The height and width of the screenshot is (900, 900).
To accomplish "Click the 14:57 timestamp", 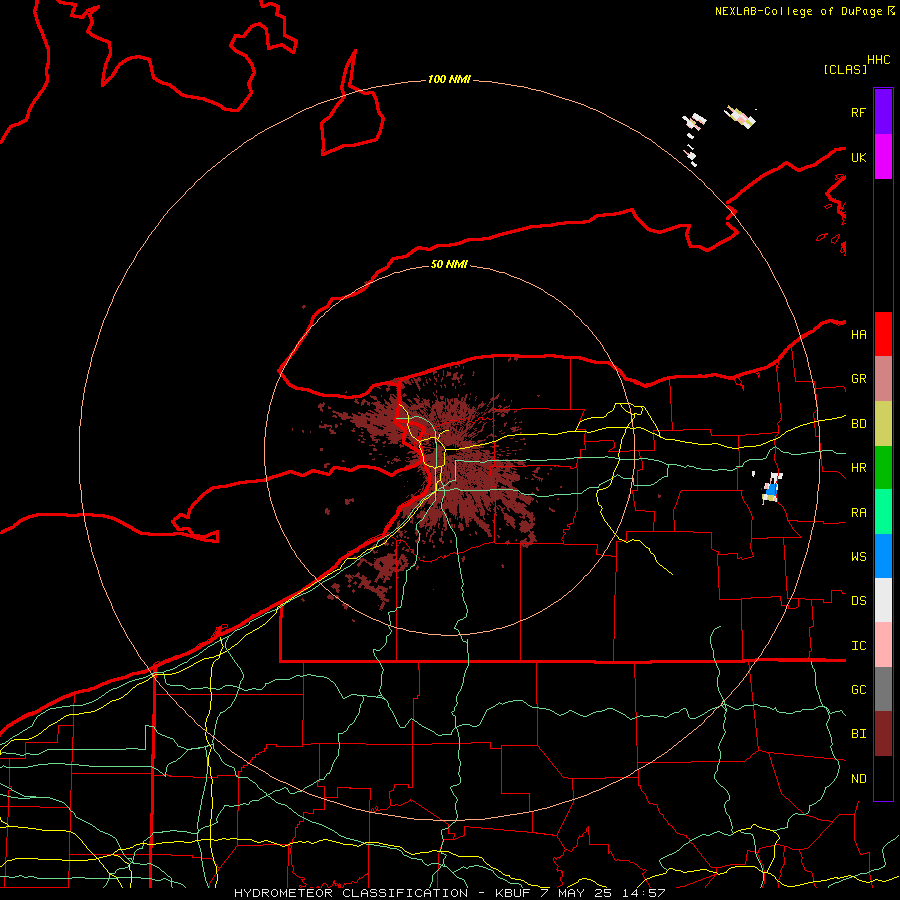I will tap(643, 893).
